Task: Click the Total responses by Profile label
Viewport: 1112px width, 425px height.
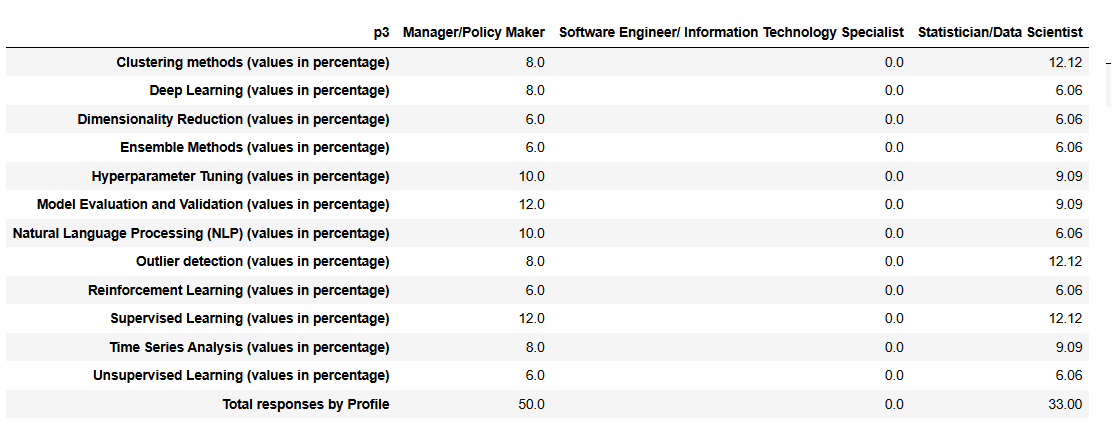Action: point(305,404)
